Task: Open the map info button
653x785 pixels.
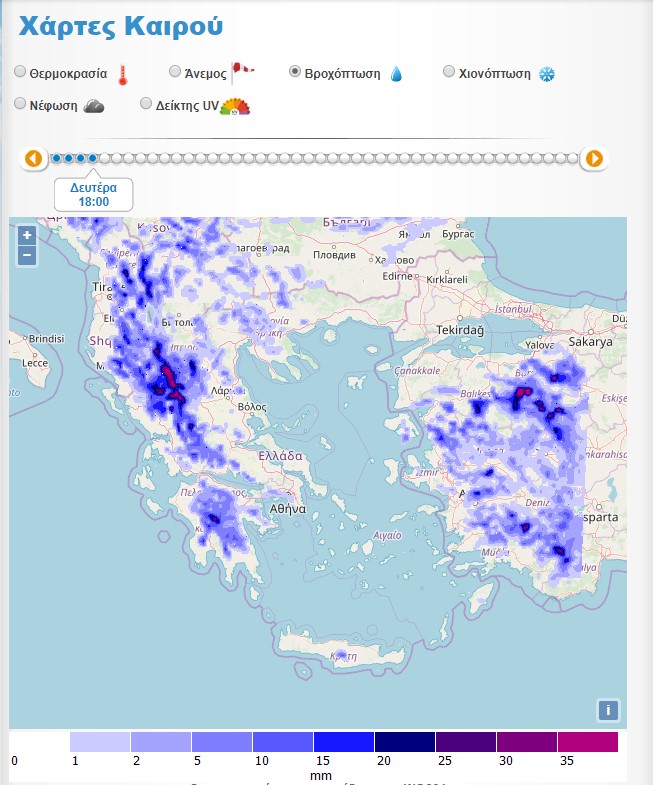Action: [x=608, y=710]
